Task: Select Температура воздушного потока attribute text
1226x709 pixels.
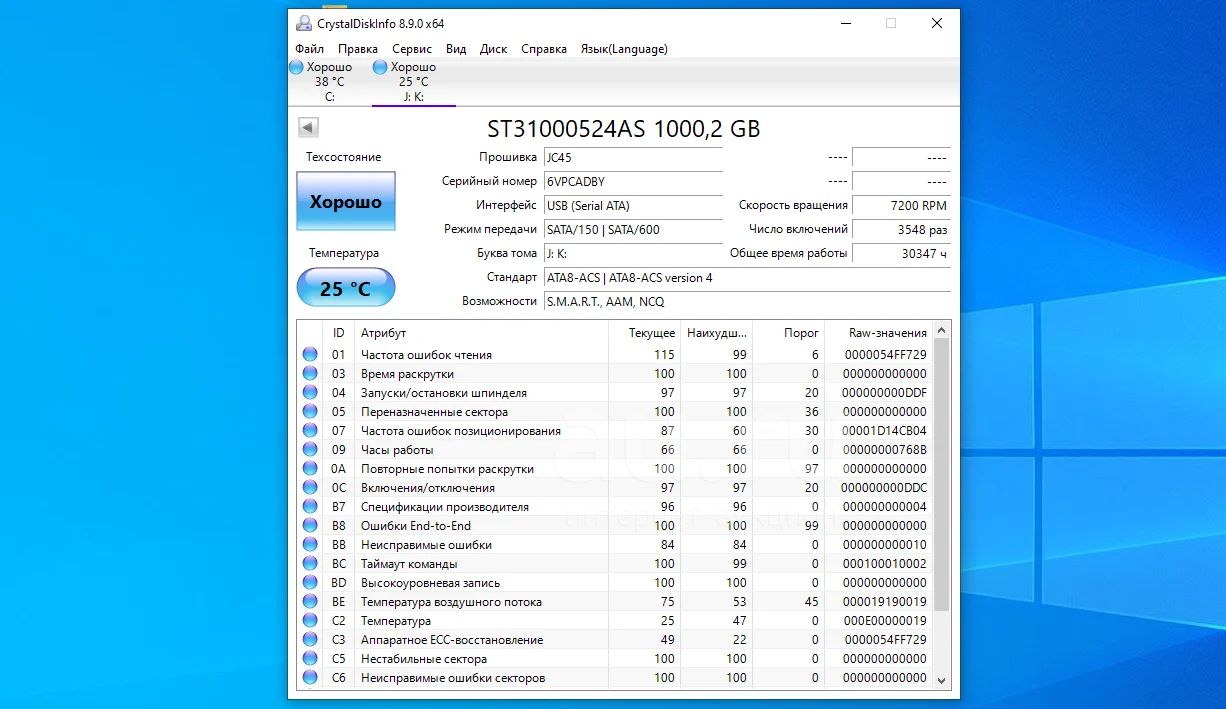Action: pyautogui.click(x=451, y=602)
